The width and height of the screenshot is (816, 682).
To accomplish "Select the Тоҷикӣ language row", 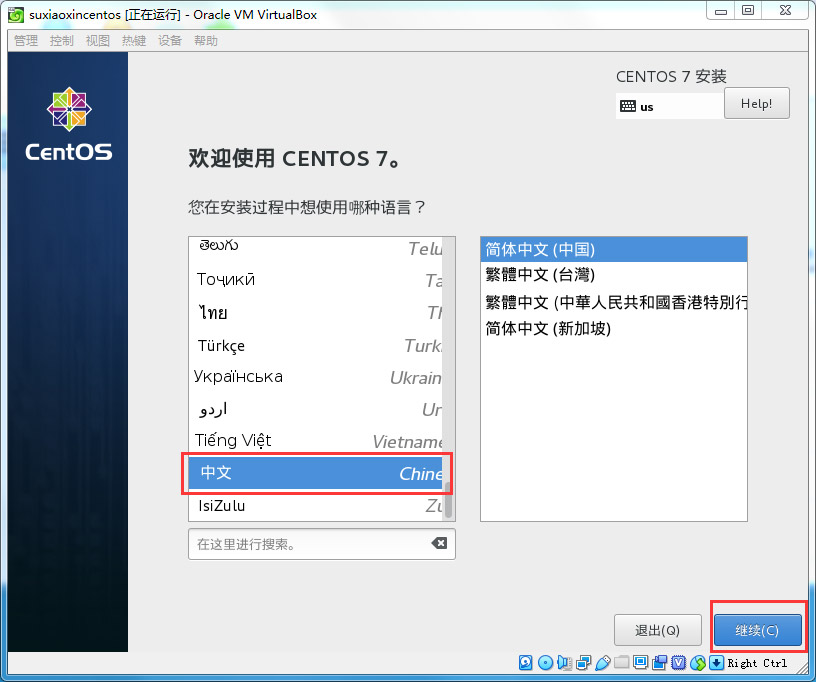I will pos(315,280).
